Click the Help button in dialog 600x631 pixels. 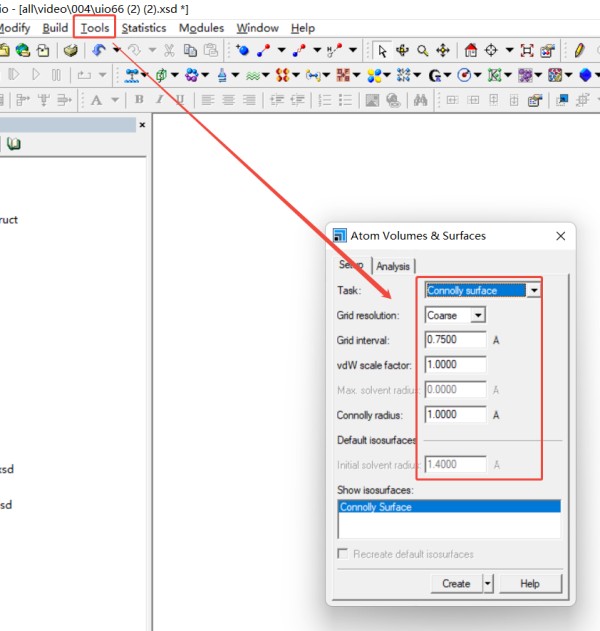[x=530, y=584]
